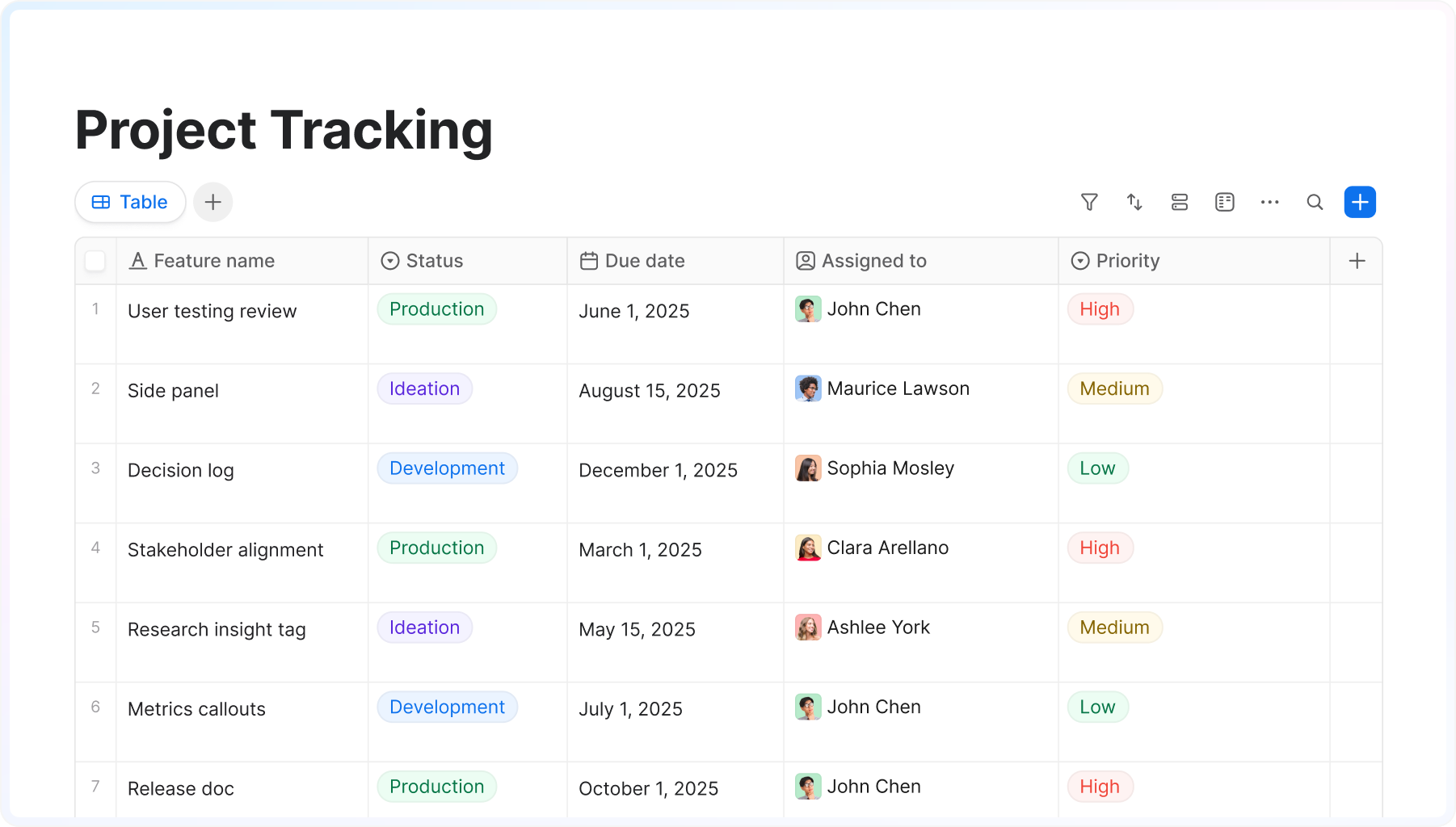Click the blue plus to add a record

click(1360, 202)
